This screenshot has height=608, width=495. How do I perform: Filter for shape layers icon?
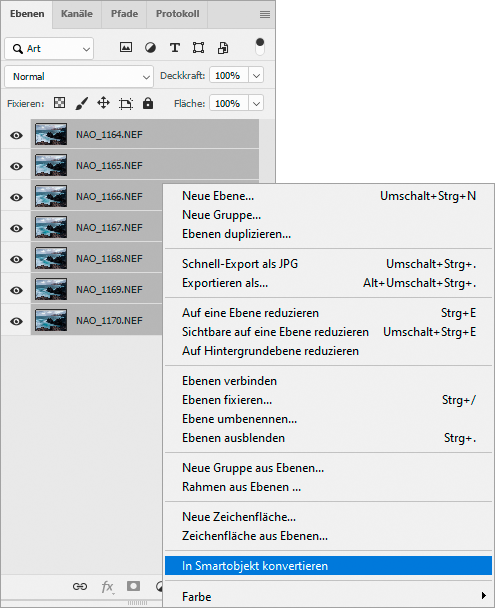coord(198,48)
